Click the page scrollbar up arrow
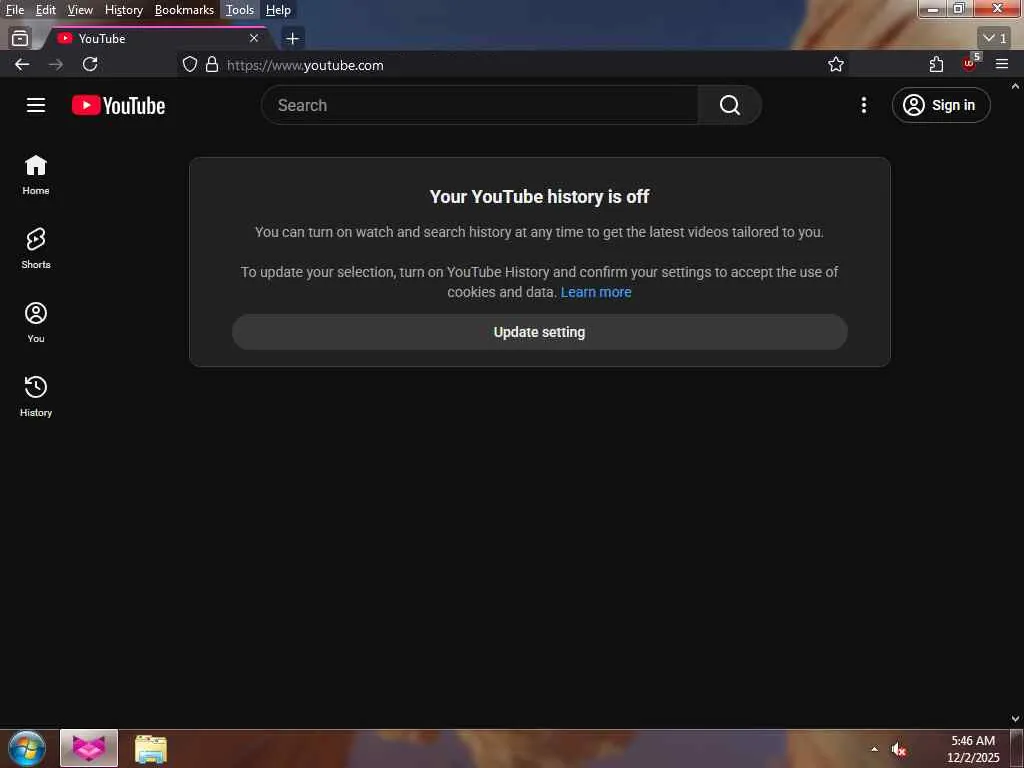Viewport: 1024px width, 768px height. (1016, 86)
